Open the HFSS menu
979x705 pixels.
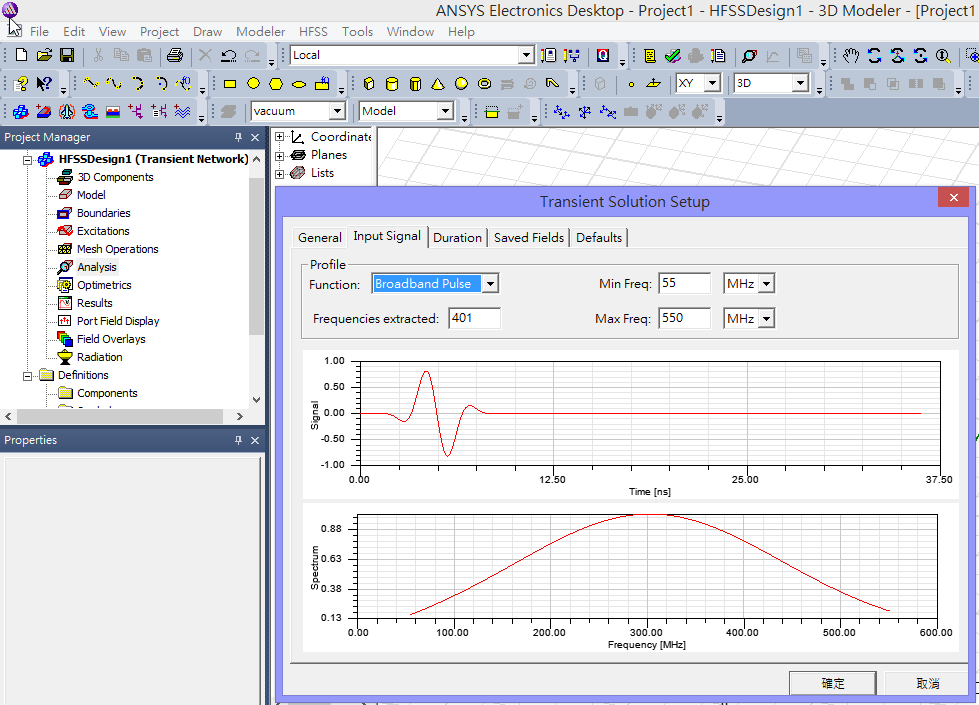[313, 31]
